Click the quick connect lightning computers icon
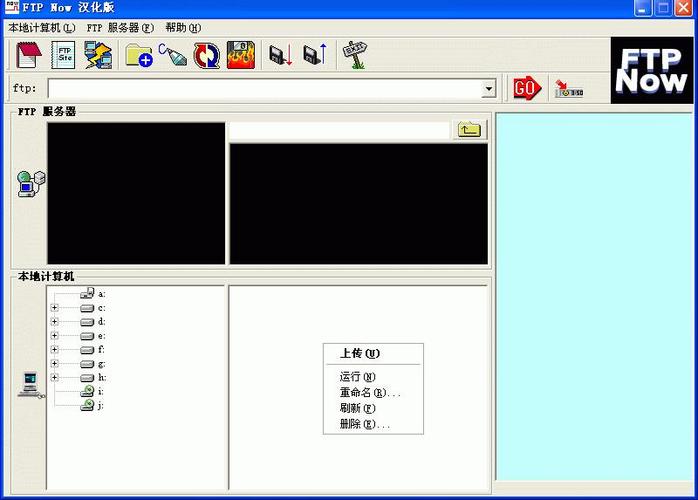 (x=97, y=55)
